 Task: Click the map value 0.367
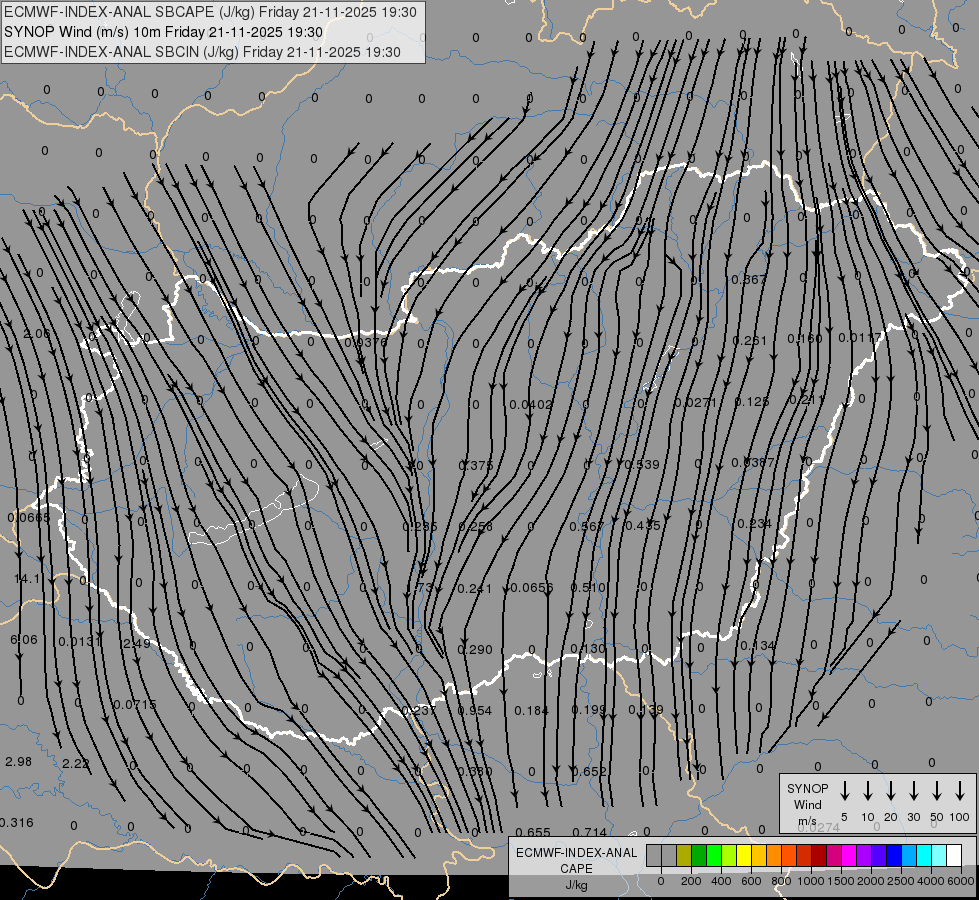749,280
